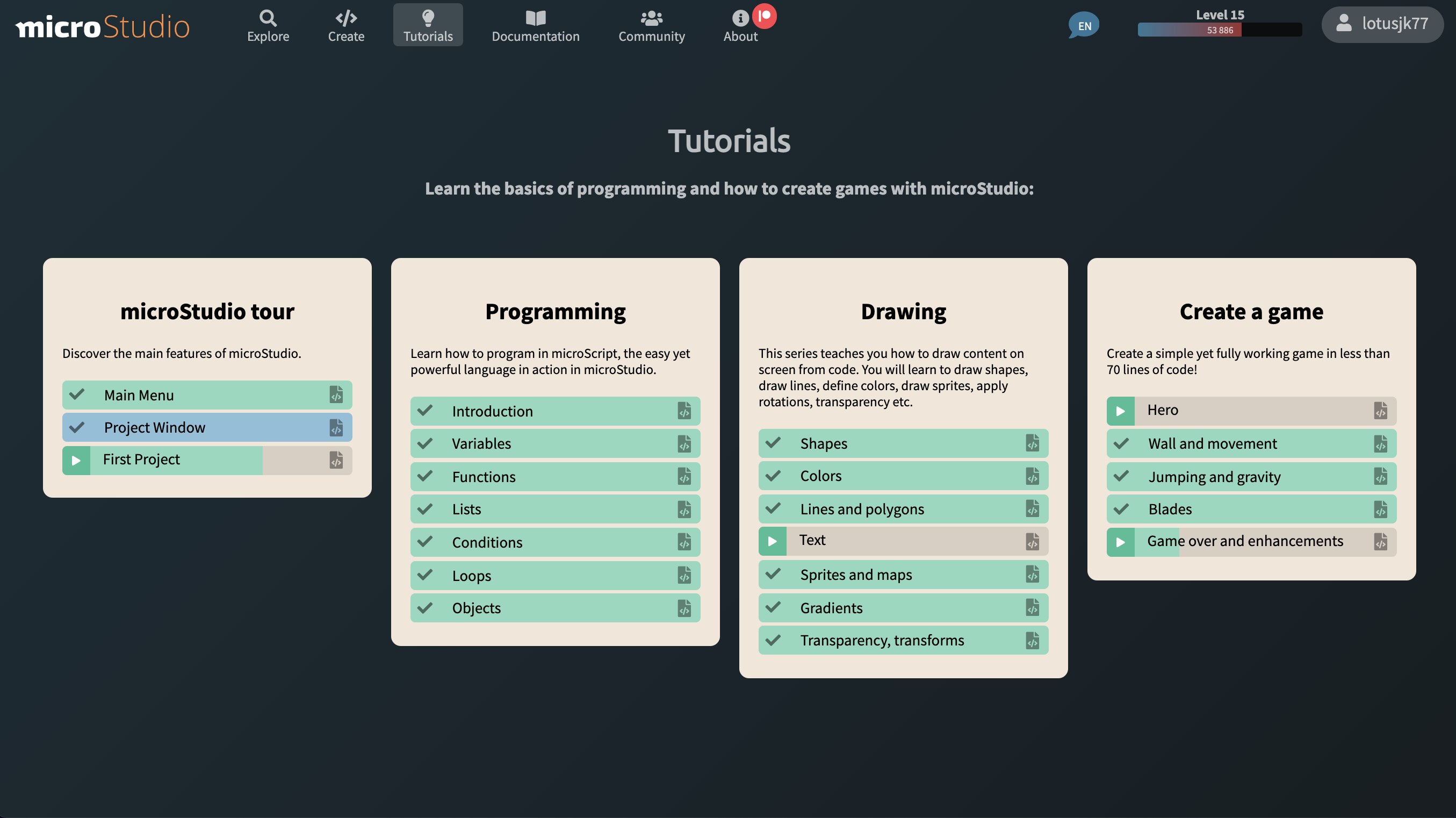The width and height of the screenshot is (1456, 818).
Task: Open the Main Menu tutorial
Action: click(207, 394)
